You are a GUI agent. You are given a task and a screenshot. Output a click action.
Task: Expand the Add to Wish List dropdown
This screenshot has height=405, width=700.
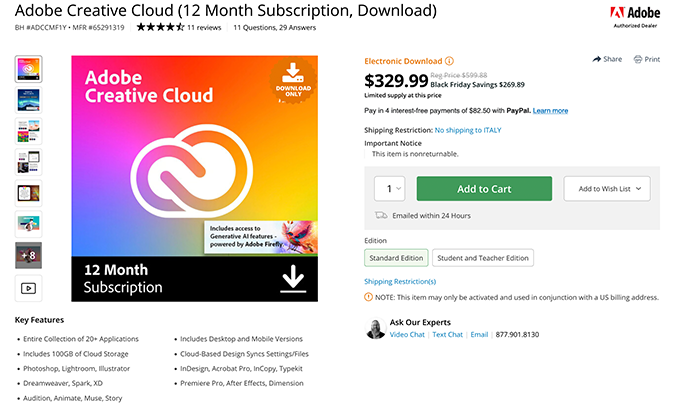pyautogui.click(x=607, y=188)
